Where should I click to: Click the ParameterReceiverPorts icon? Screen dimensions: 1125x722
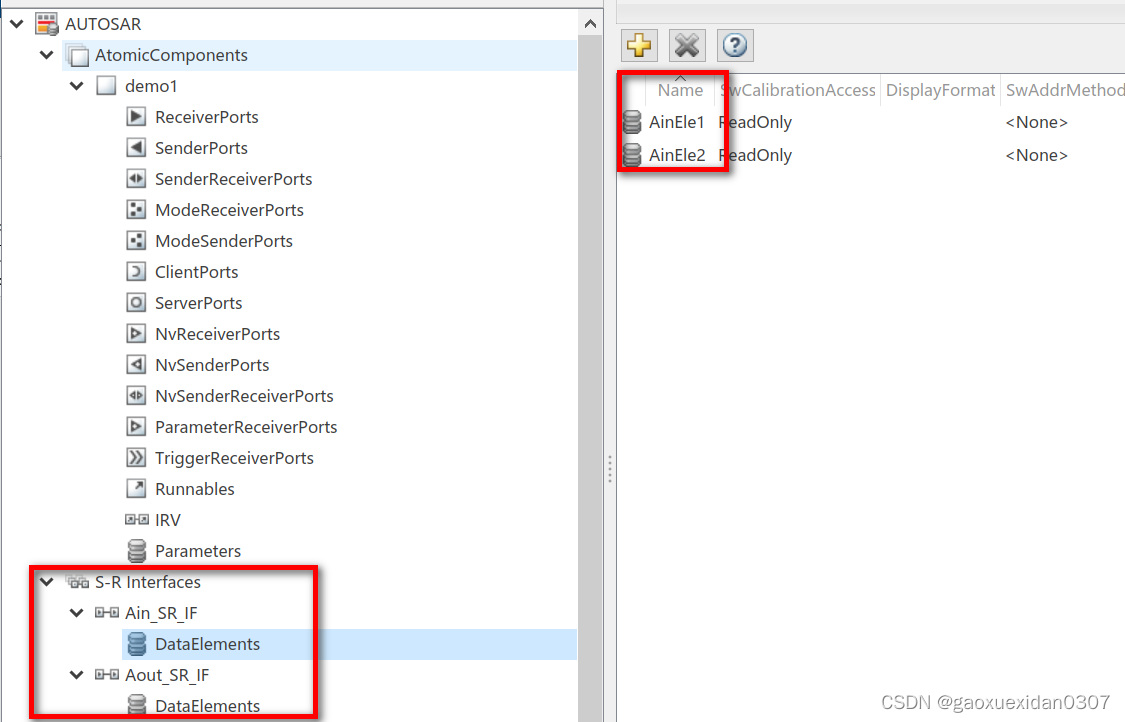coord(136,427)
